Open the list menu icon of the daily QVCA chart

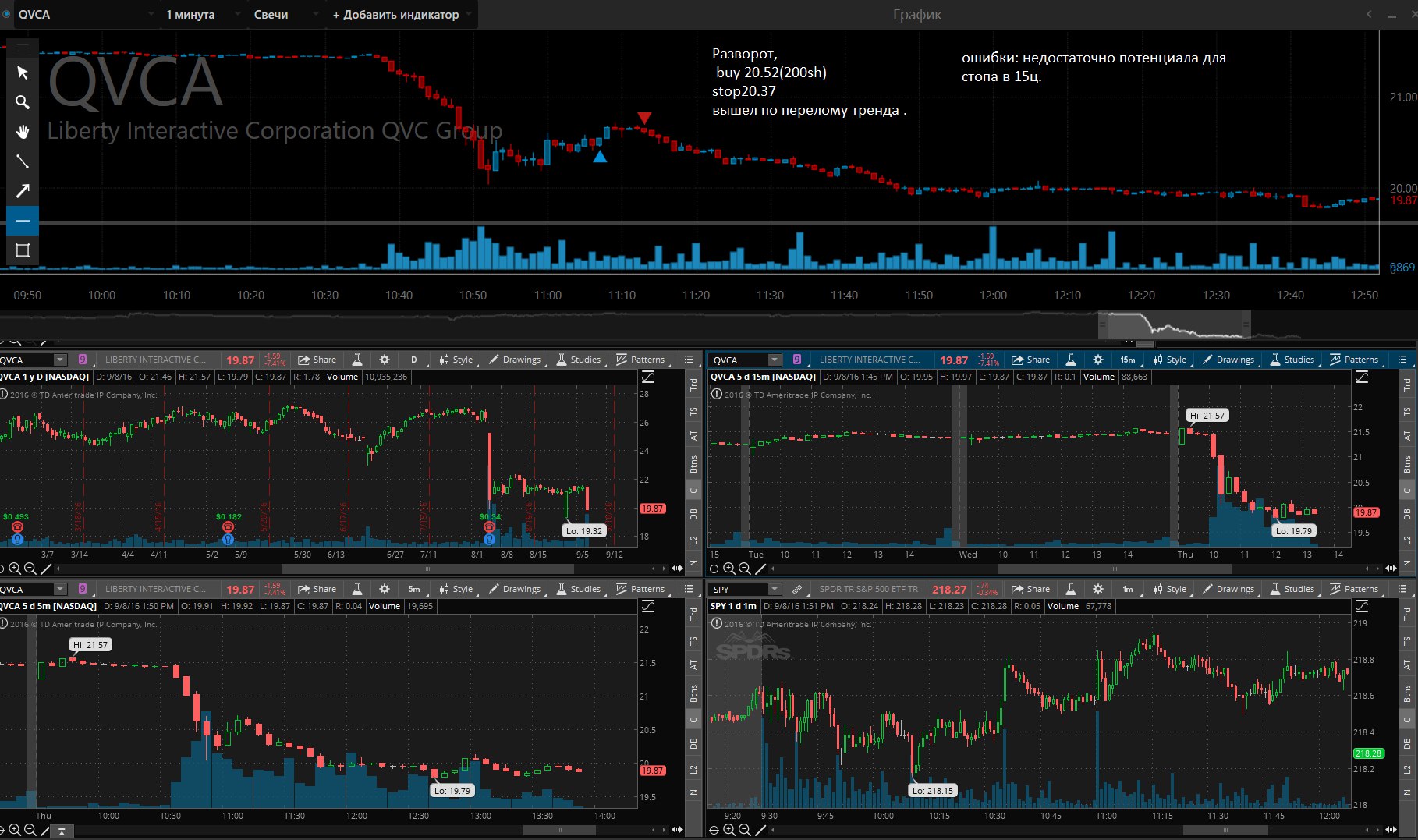689,360
